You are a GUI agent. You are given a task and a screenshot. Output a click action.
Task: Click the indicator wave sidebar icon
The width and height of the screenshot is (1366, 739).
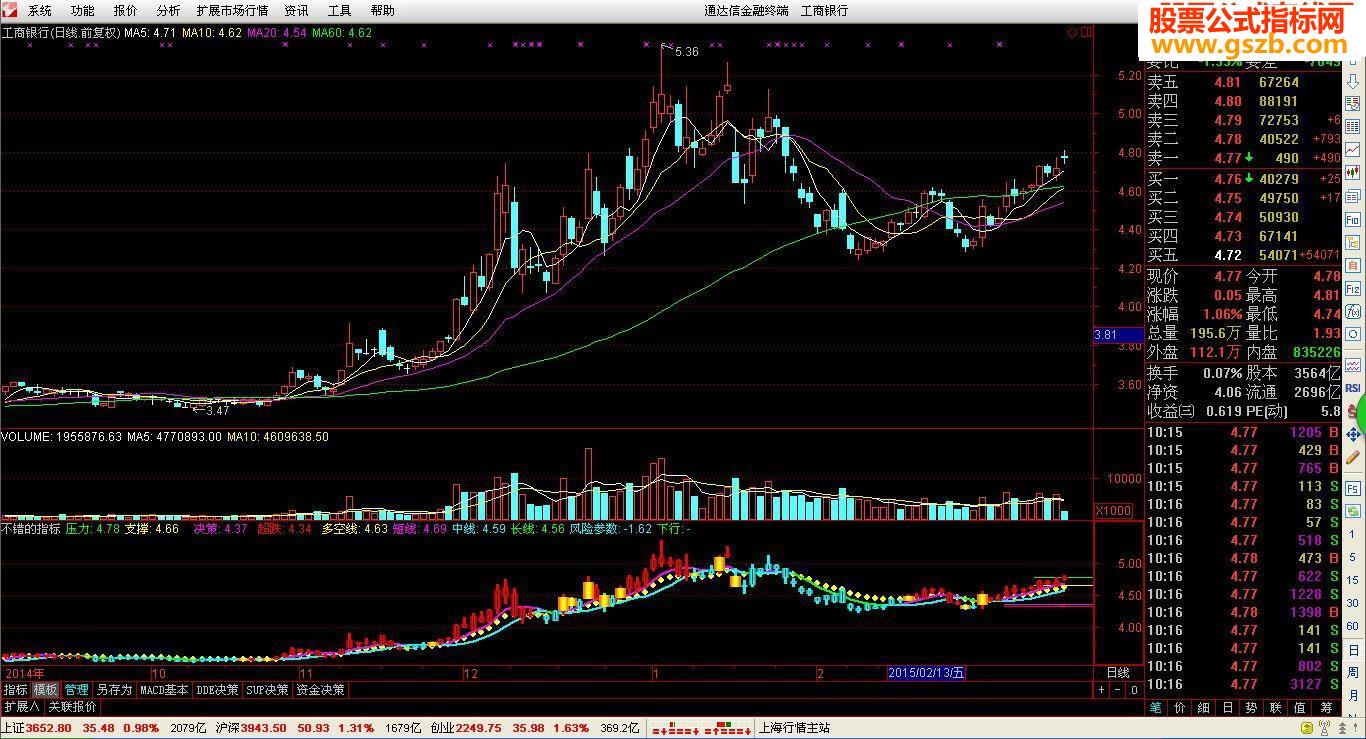[1353, 366]
